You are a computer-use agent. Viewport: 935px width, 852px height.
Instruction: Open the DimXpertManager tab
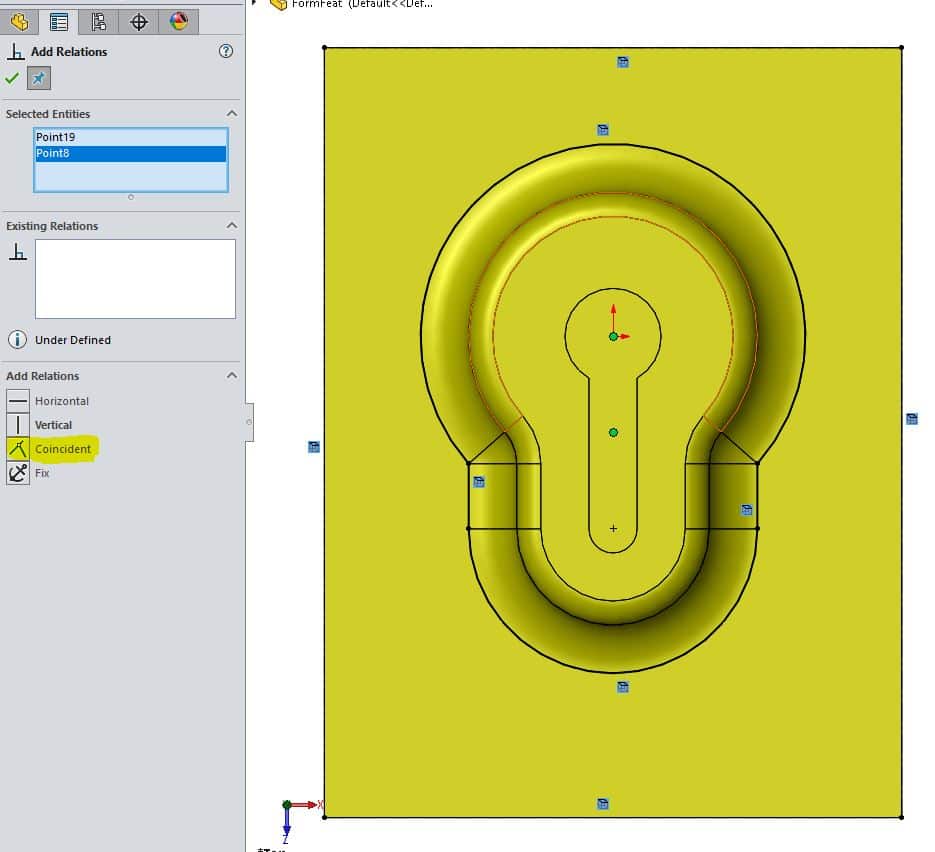pos(139,20)
